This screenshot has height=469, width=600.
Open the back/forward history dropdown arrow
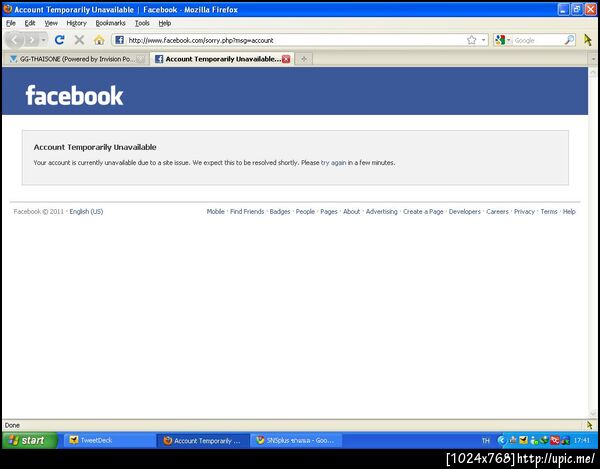44,40
